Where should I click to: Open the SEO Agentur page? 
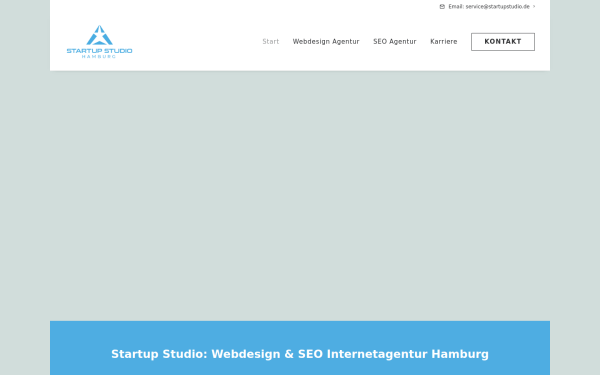[x=395, y=42]
